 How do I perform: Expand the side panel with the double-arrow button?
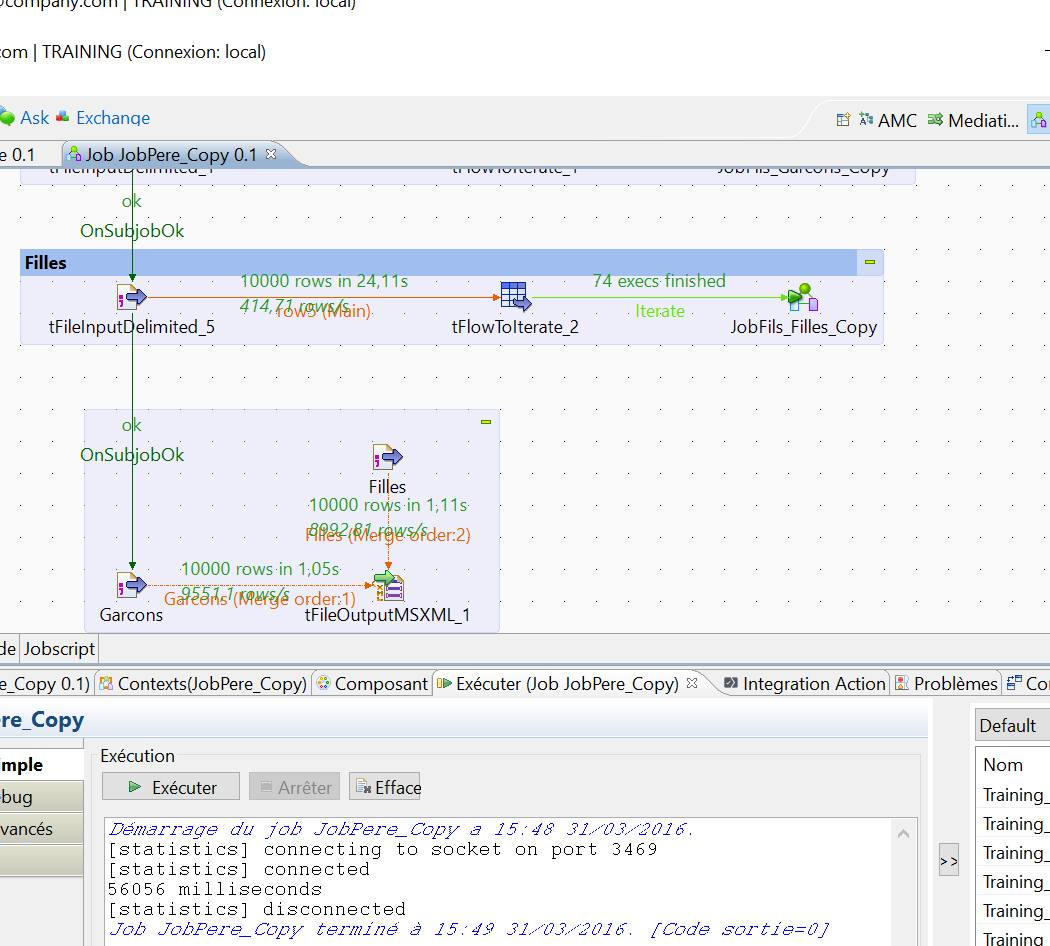click(x=948, y=860)
